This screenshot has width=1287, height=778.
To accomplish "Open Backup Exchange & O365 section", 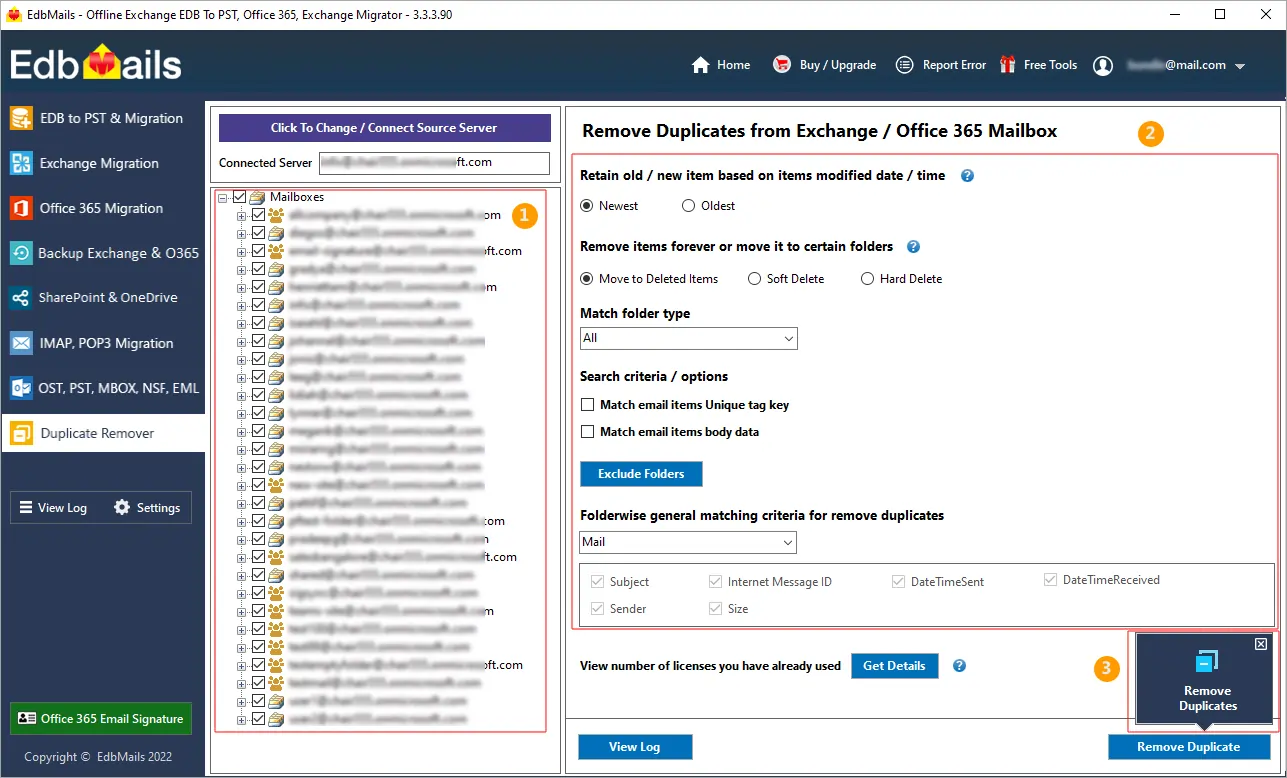I will 103,253.
